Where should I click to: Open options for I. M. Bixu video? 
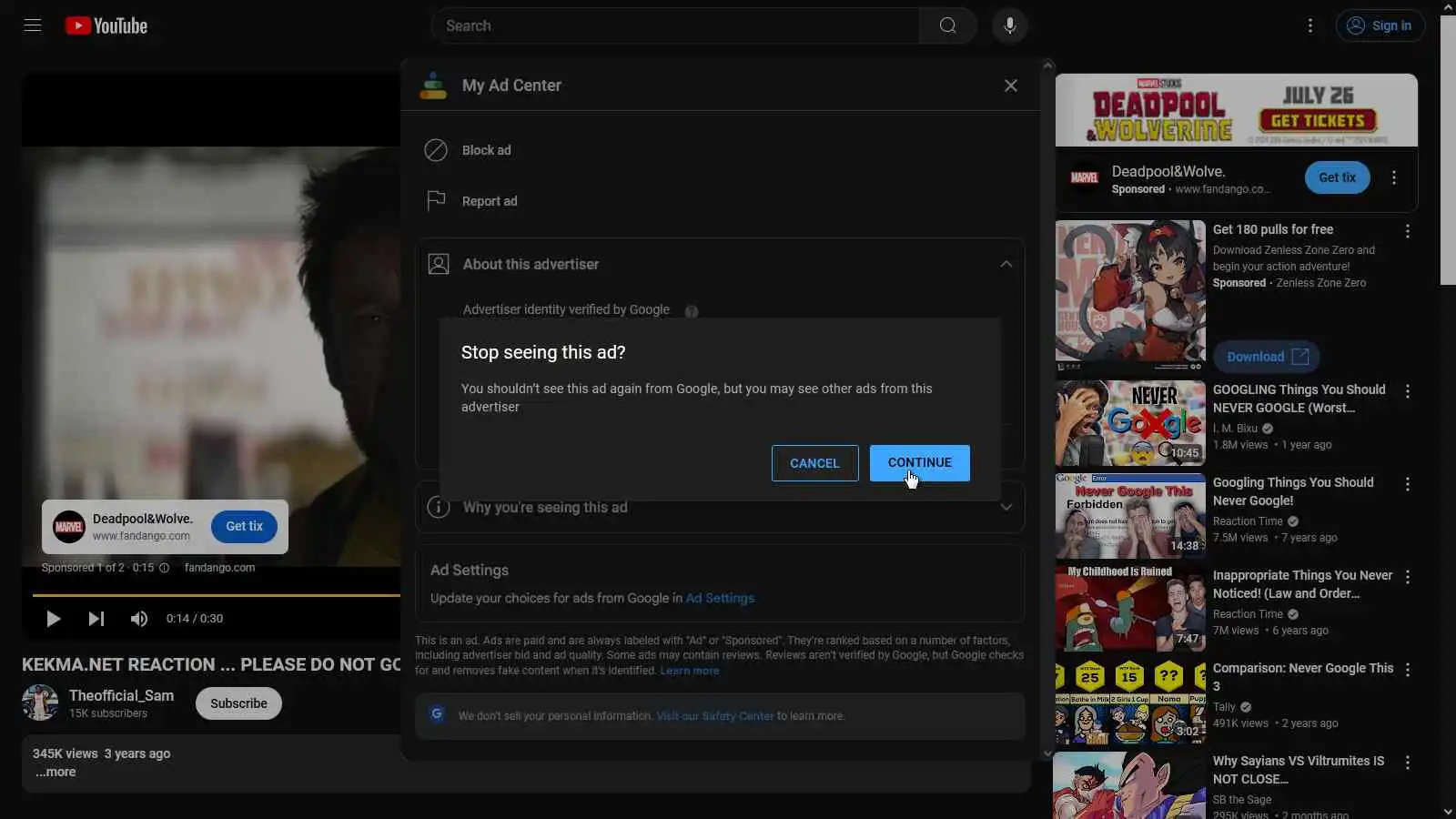tap(1408, 391)
